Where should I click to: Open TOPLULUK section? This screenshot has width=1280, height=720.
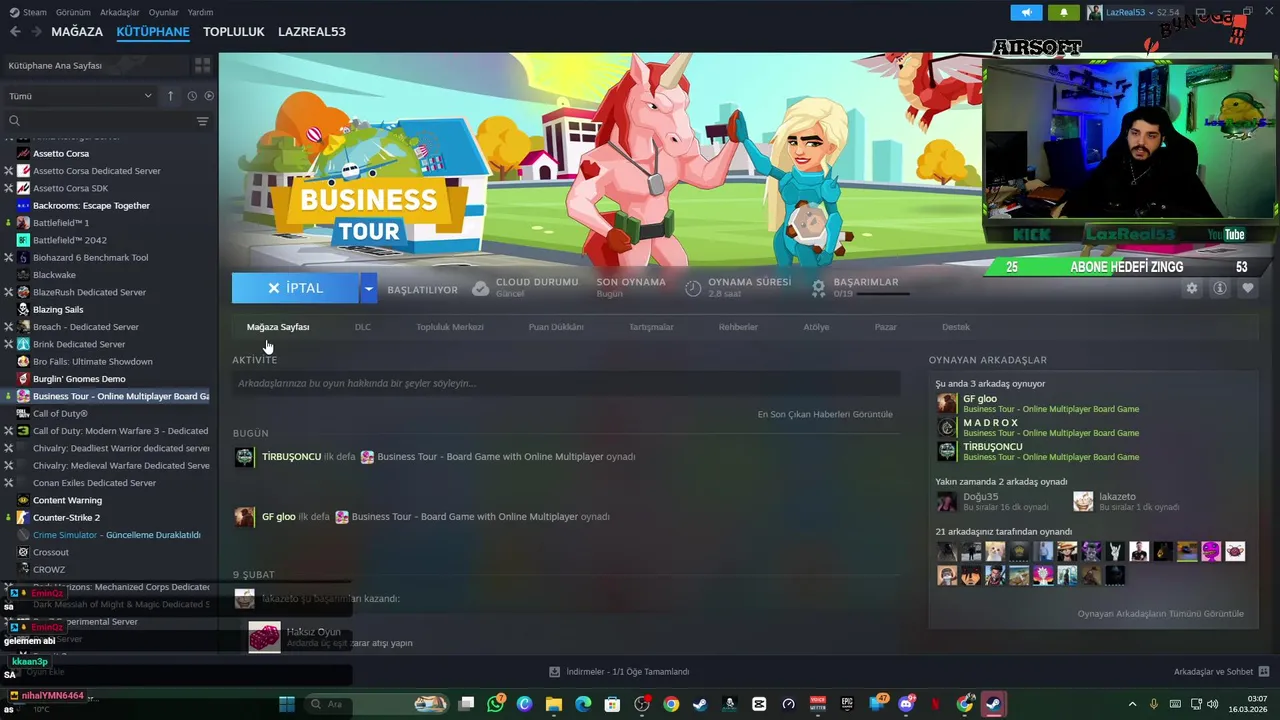pos(234,31)
